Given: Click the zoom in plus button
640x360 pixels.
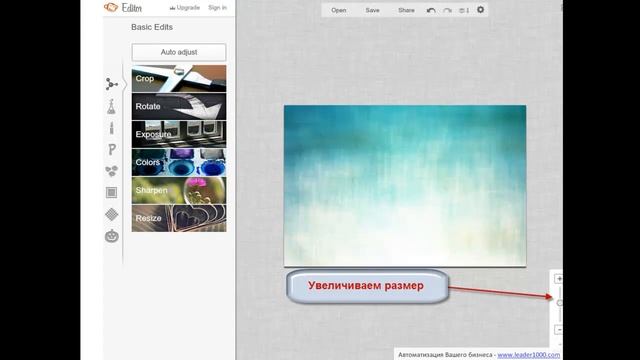Looking at the screenshot, I should (x=558, y=279).
